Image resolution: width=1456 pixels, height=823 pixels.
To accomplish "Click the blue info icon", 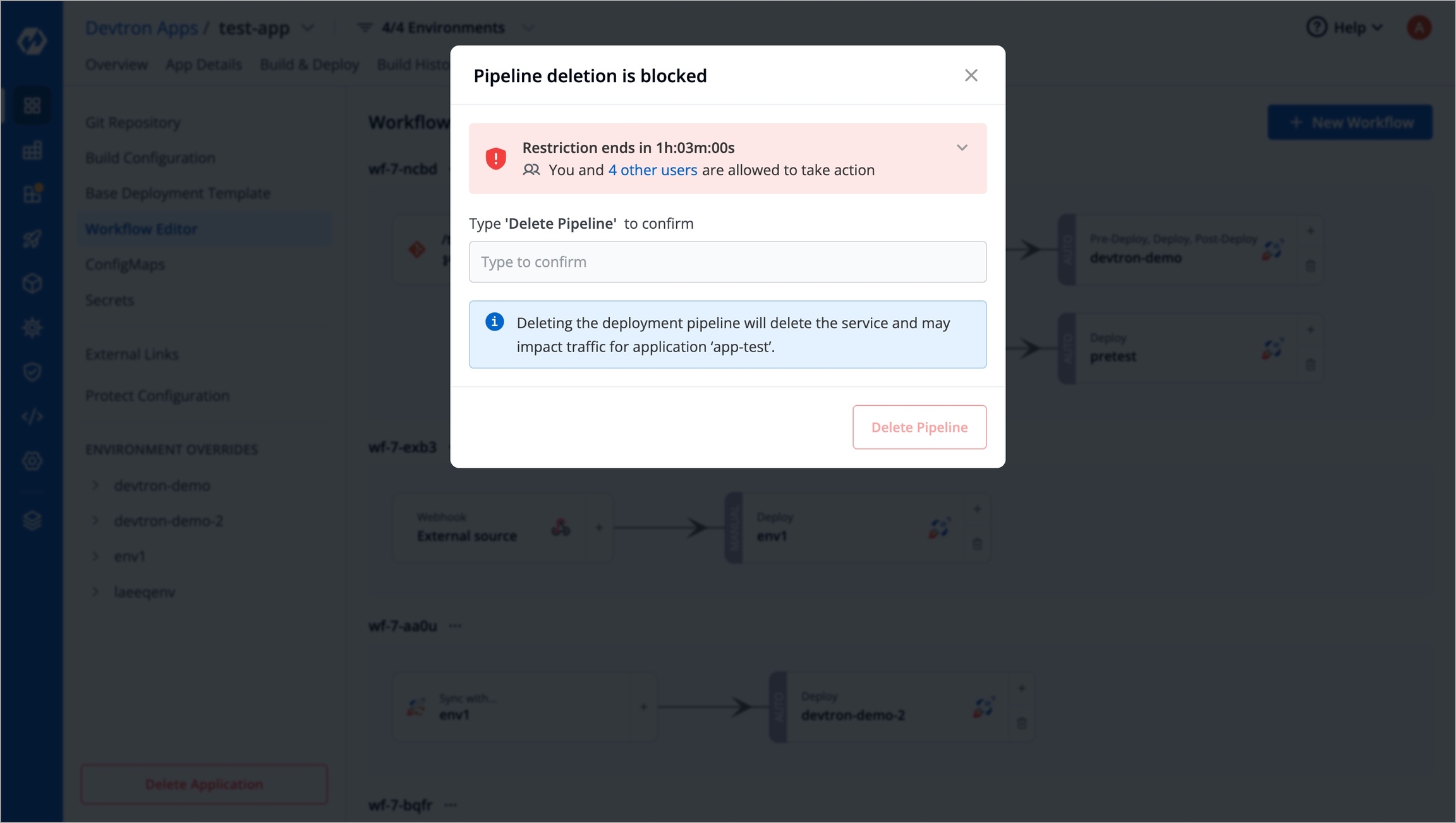I will pos(494,322).
